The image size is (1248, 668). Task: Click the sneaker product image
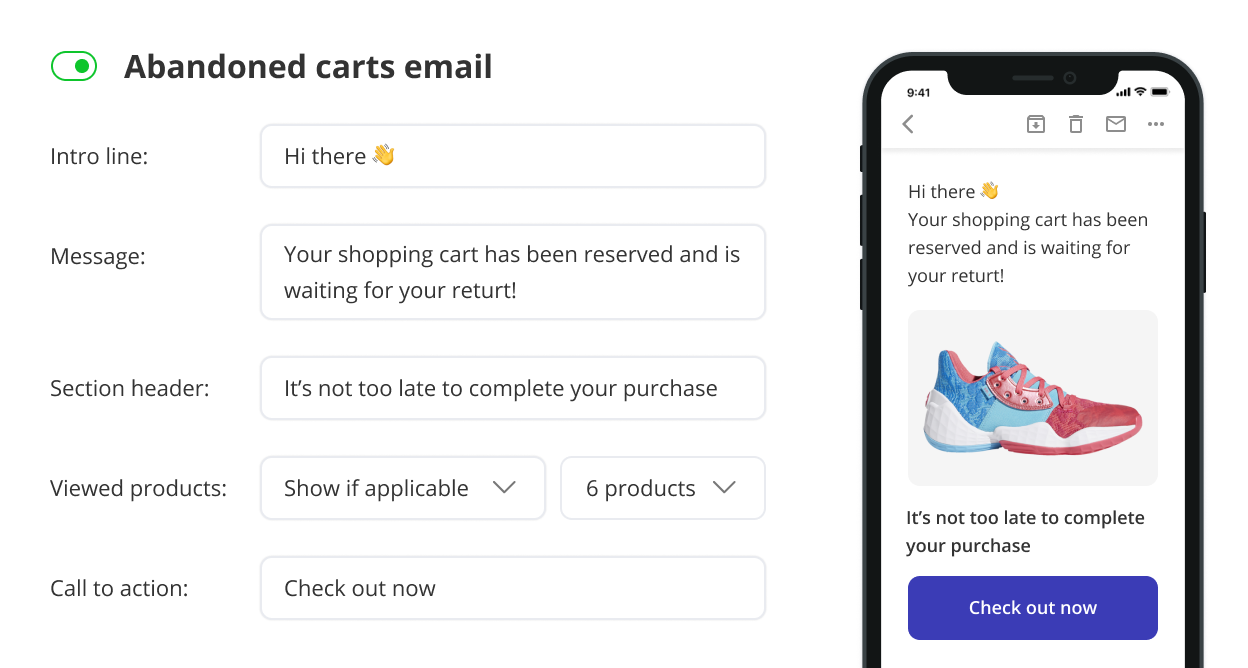coord(1033,398)
